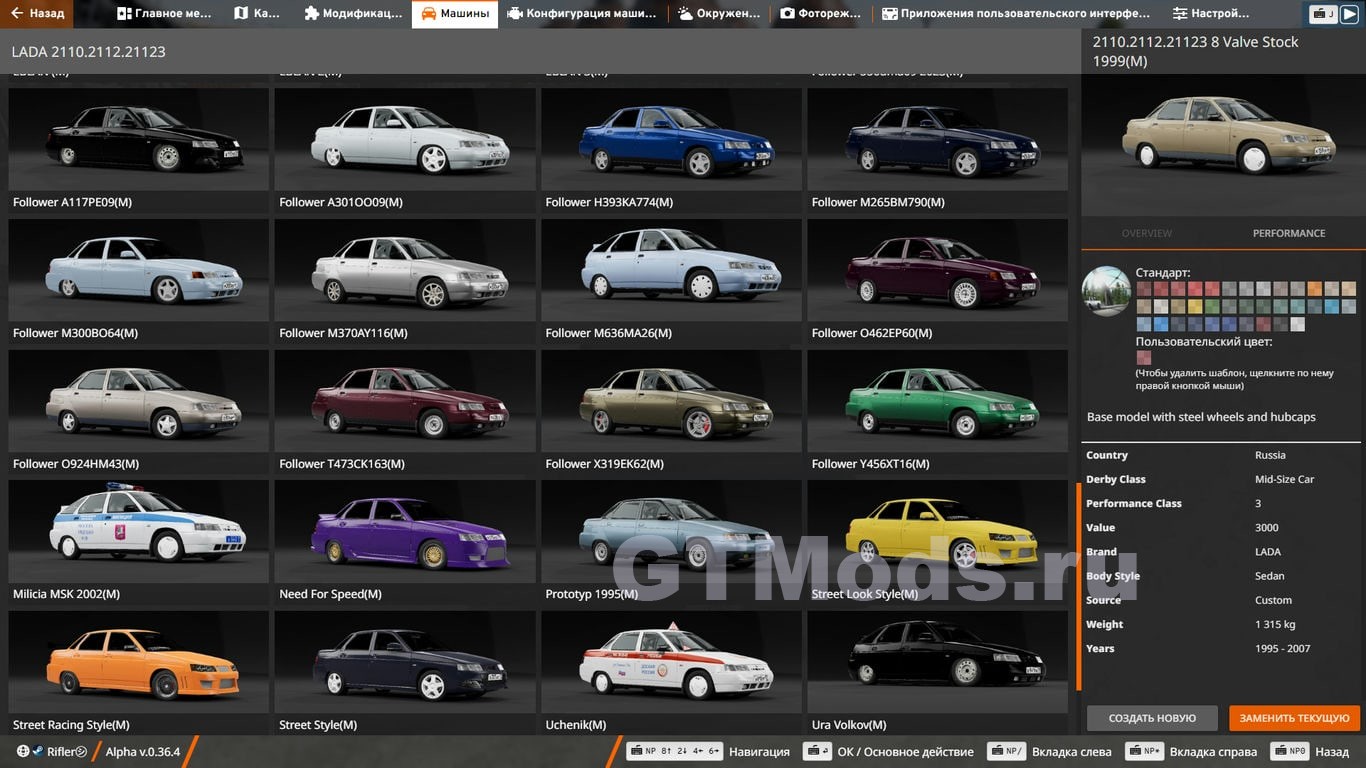The width and height of the screenshot is (1366, 768).
Task: Select the Follower X319EK62(M) olive car
Action: tap(671, 412)
